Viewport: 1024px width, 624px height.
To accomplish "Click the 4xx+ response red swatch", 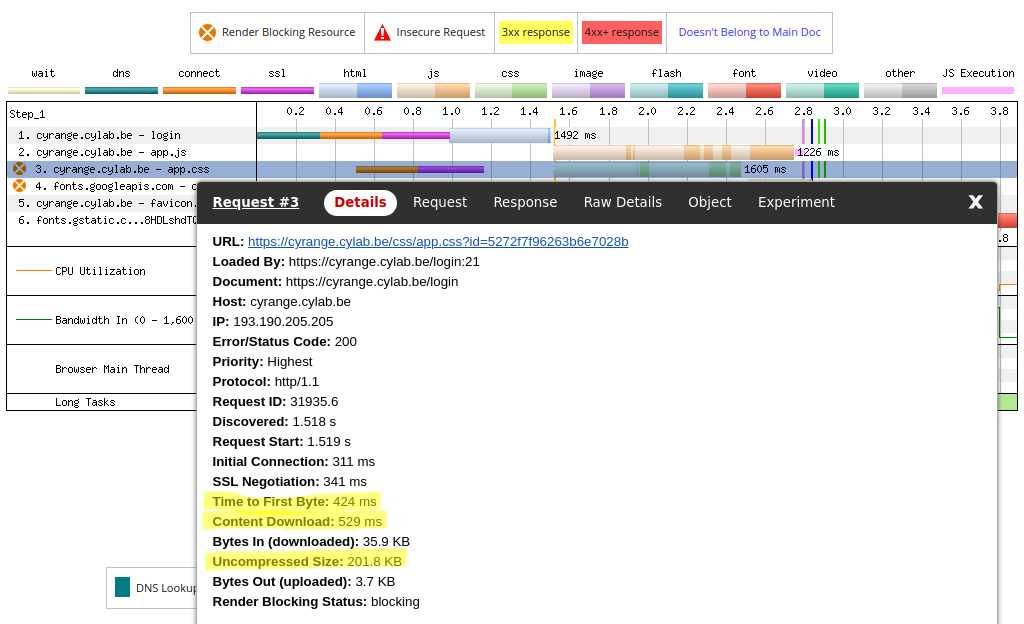I will coord(621,33).
